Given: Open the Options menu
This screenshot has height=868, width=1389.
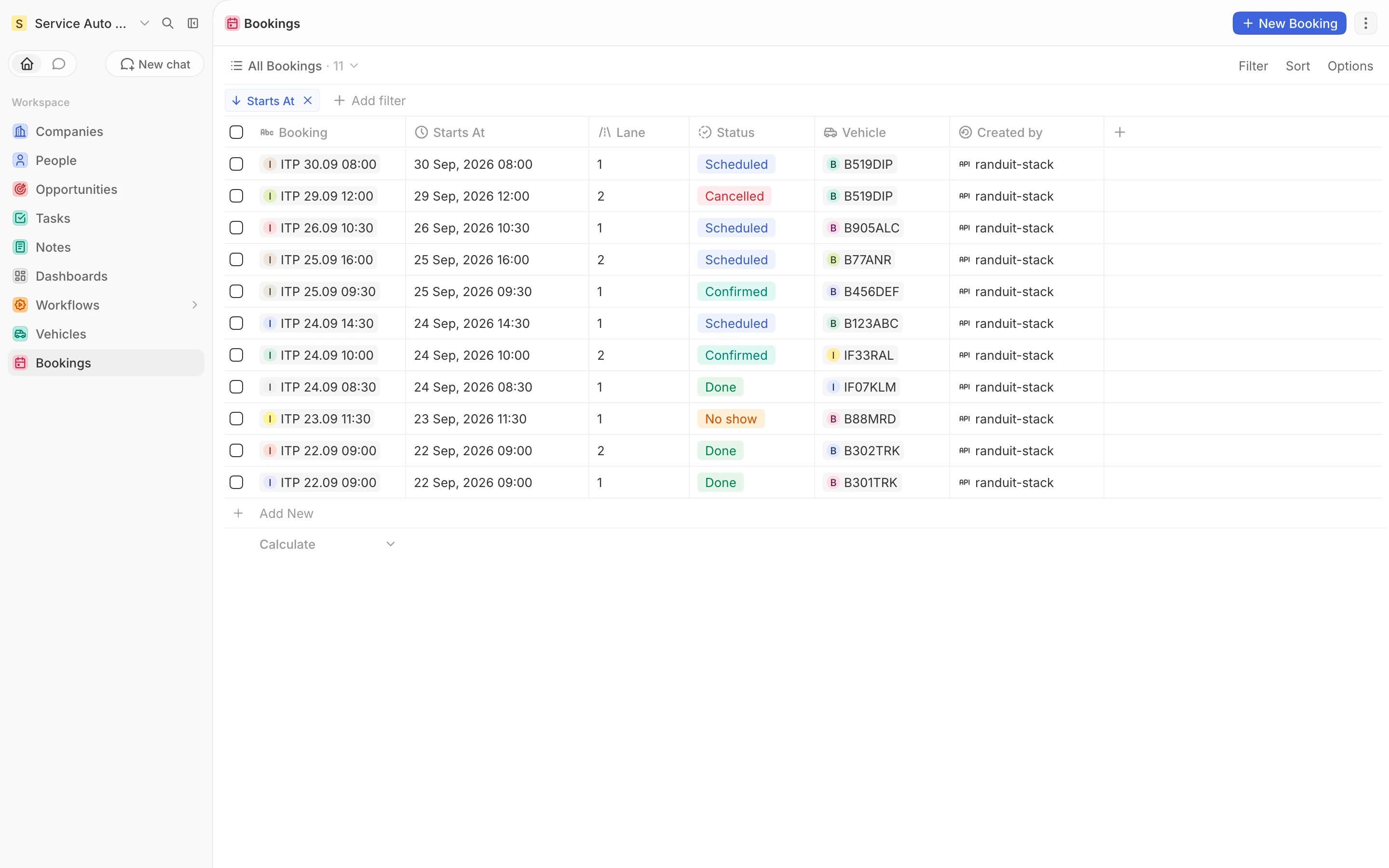Looking at the screenshot, I should click(1350, 66).
